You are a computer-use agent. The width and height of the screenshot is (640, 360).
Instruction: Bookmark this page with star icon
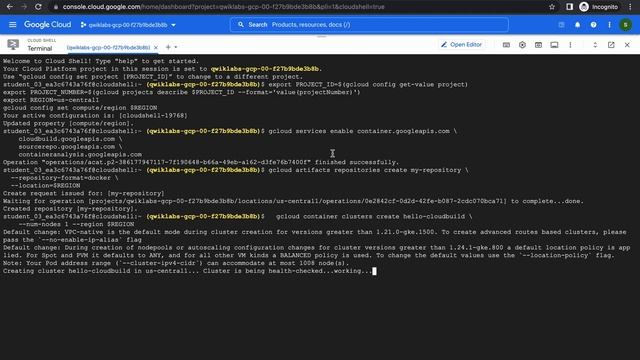pyautogui.click(x=552, y=7)
